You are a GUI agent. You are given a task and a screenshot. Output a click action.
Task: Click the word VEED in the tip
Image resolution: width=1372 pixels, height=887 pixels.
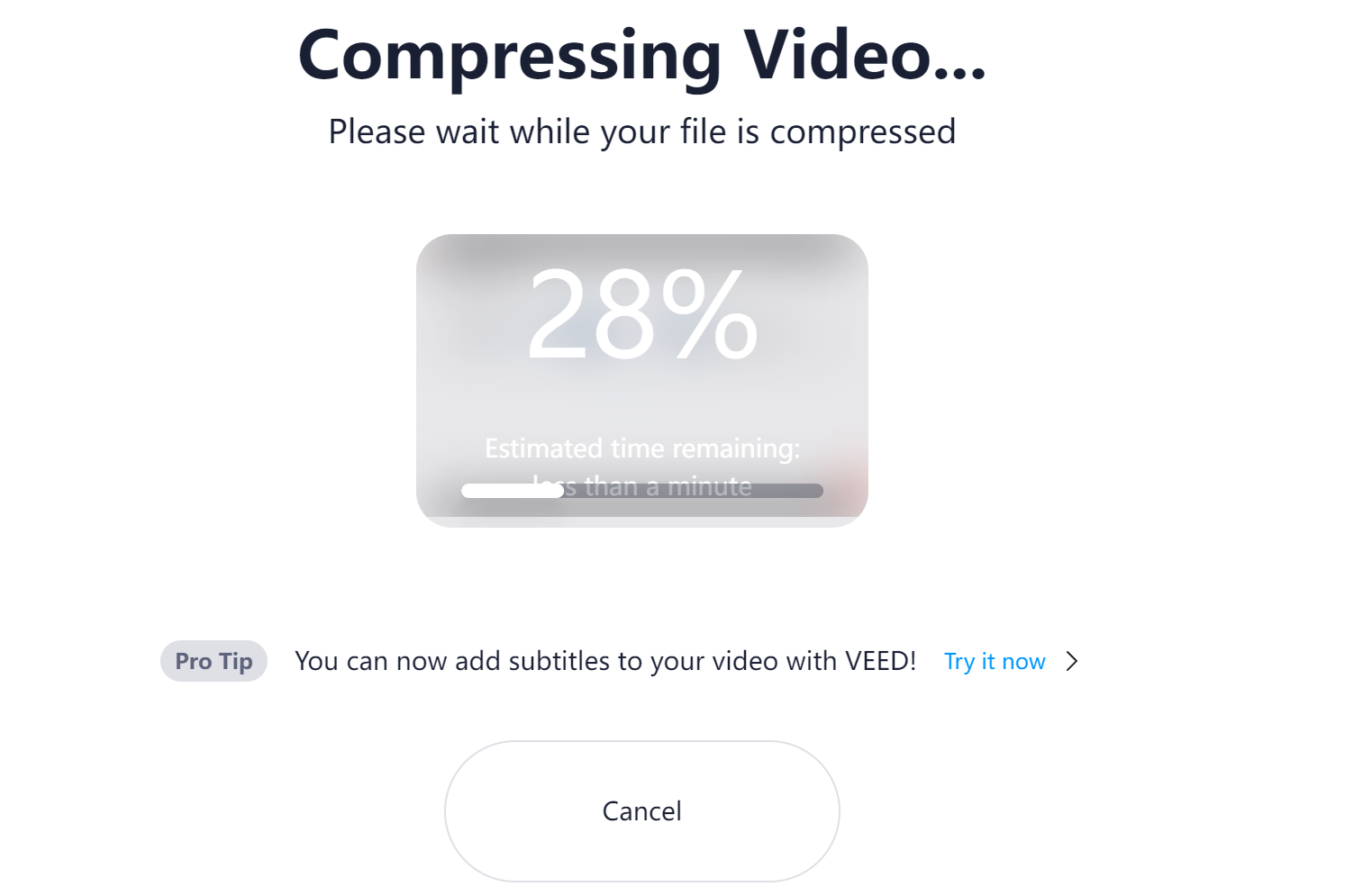point(880,661)
